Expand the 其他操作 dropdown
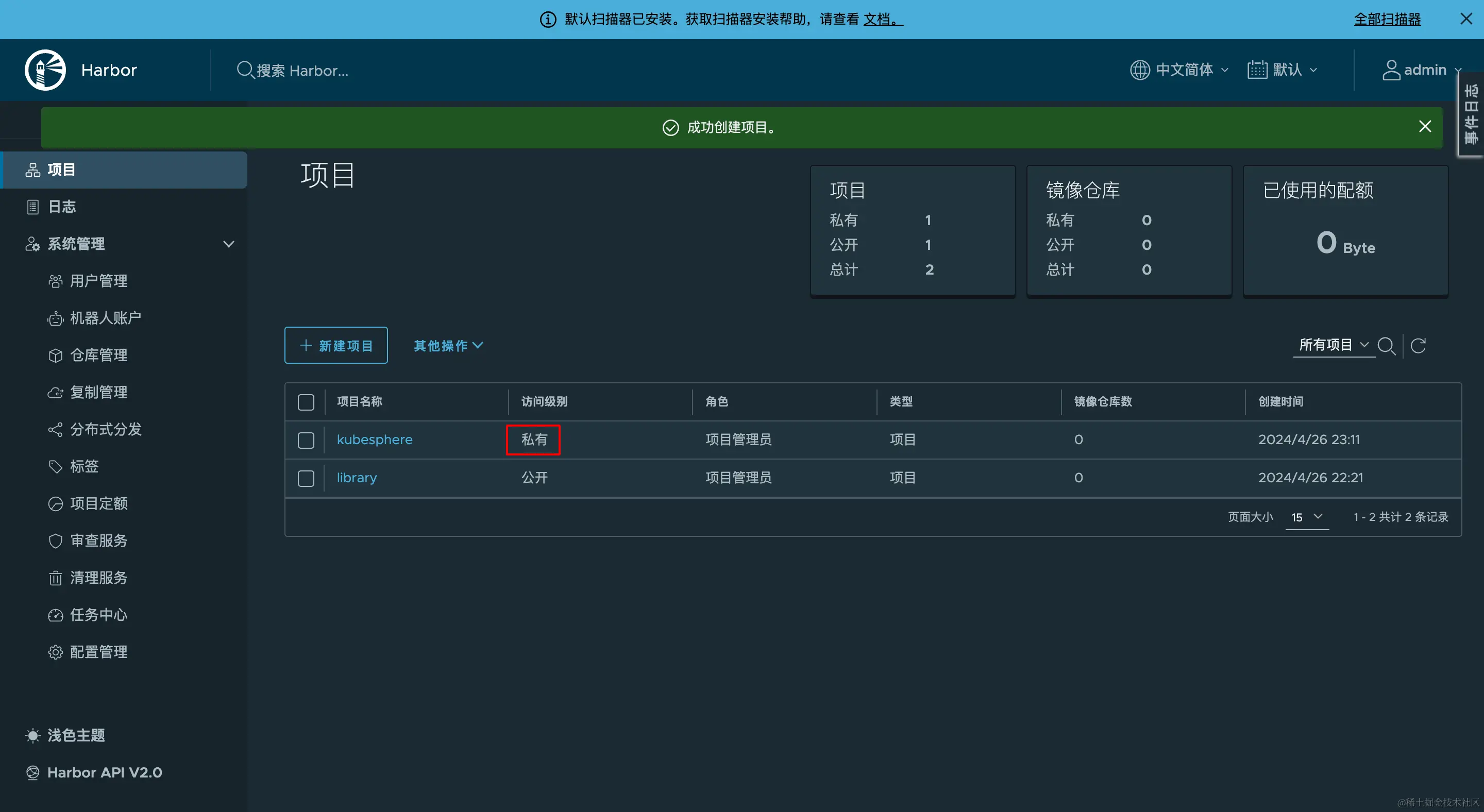 [448, 346]
